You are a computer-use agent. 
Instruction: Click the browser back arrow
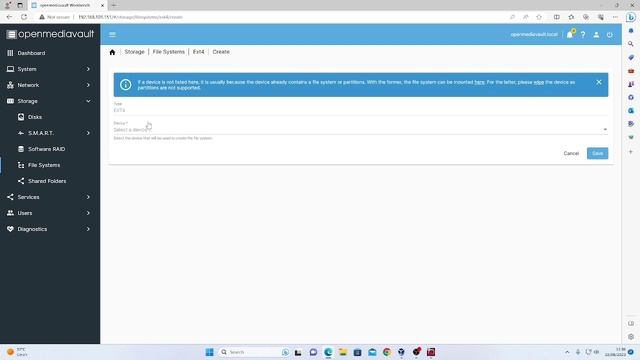(x=9, y=17)
